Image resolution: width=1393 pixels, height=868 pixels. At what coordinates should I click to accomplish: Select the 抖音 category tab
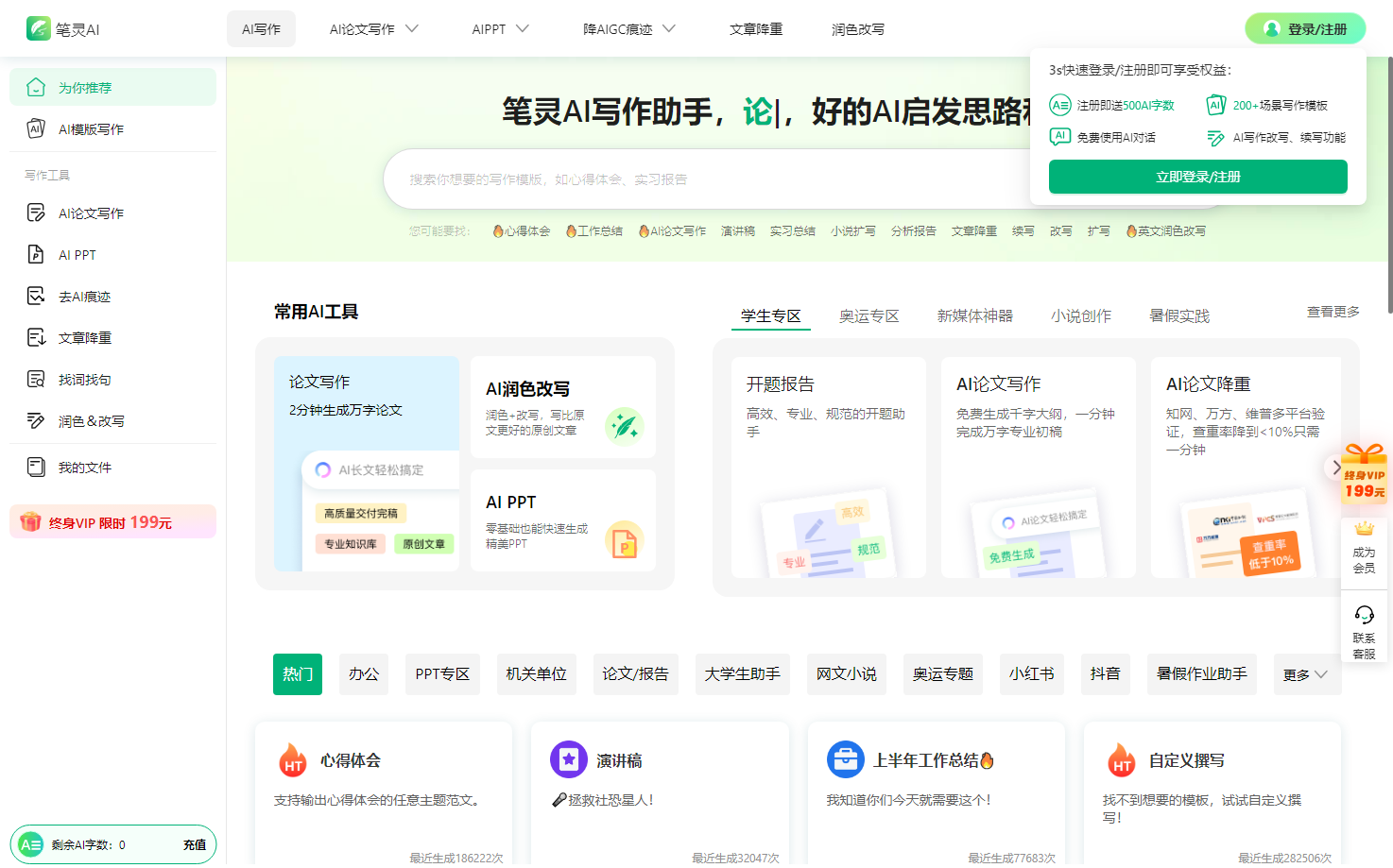[1106, 674]
